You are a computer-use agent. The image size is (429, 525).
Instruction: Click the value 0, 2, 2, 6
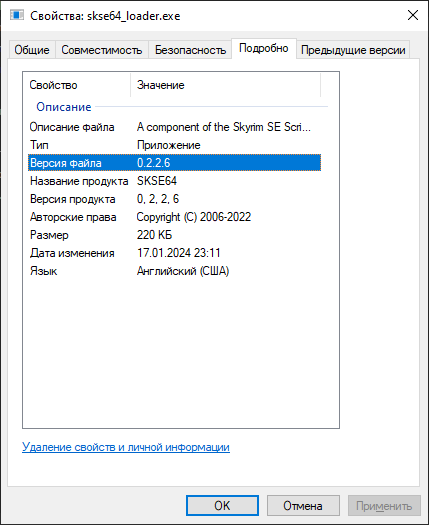click(158, 199)
